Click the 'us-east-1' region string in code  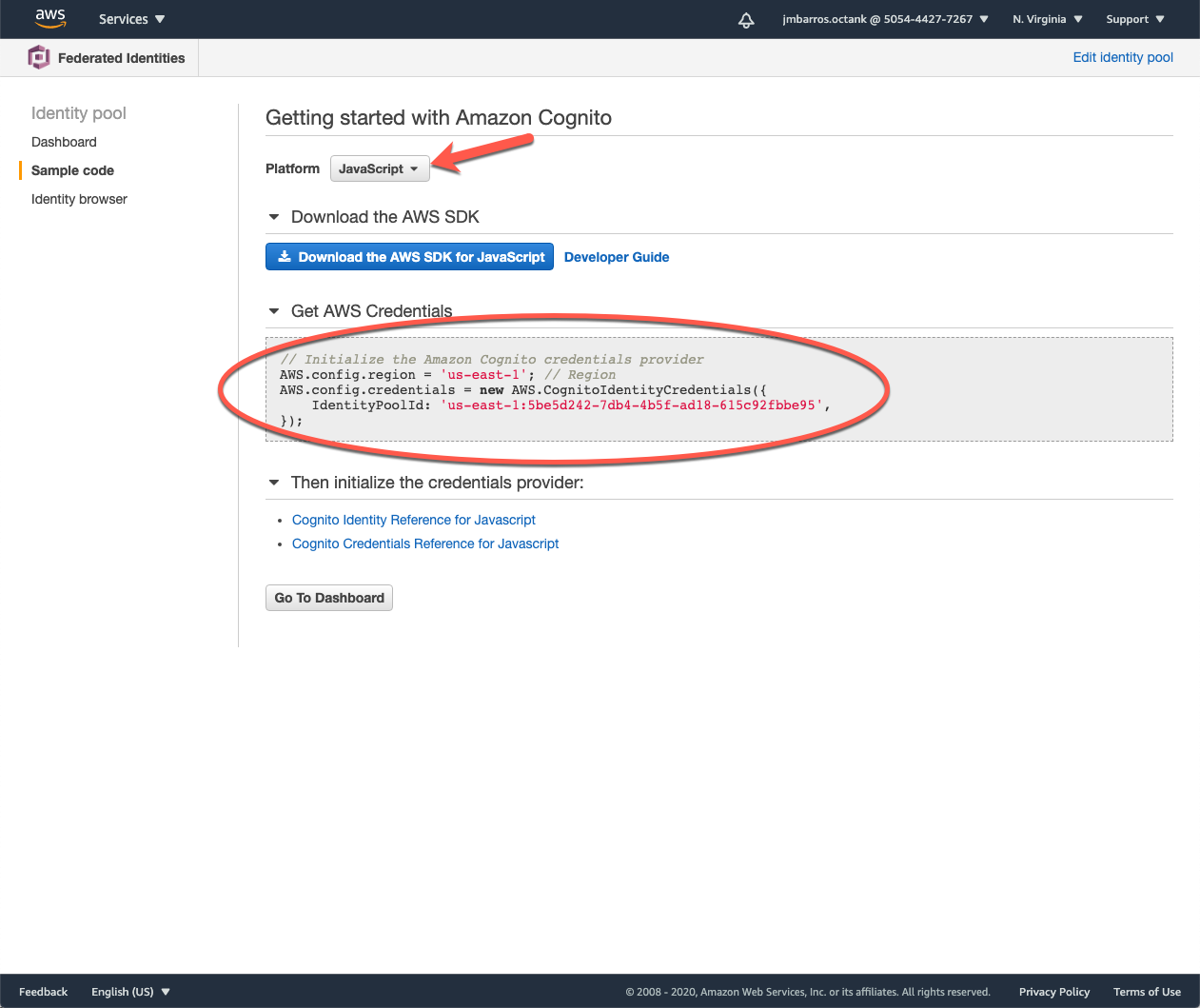[x=484, y=375]
